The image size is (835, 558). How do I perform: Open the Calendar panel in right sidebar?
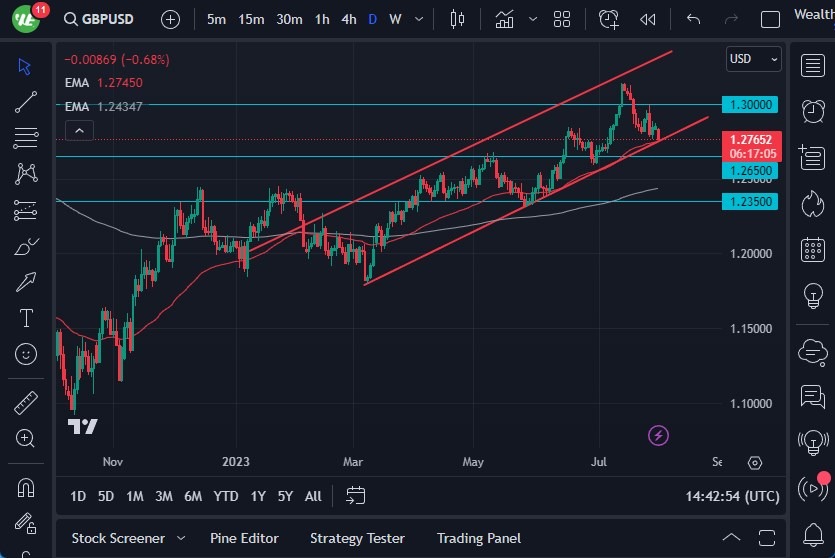point(812,249)
